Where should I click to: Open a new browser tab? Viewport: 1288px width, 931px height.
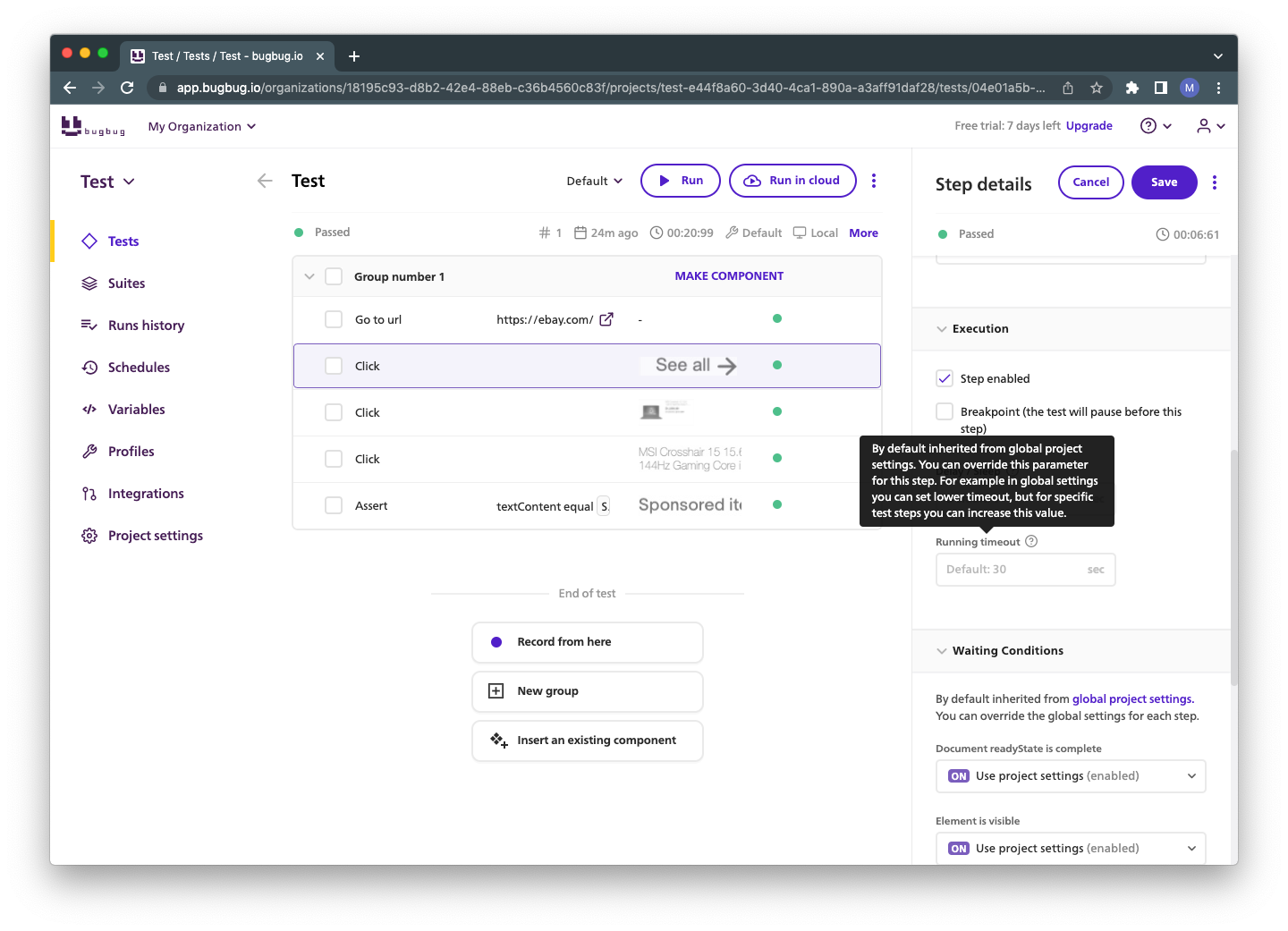point(354,56)
